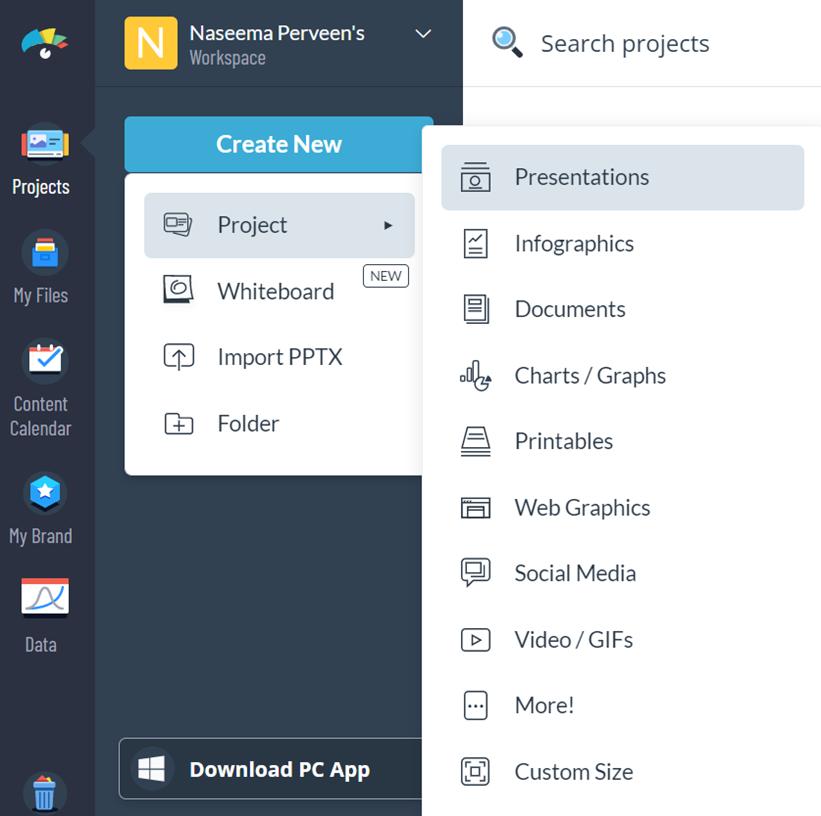821x816 pixels.
Task: Open the Projects sidebar icon
Action: click(x=45, y=145)
